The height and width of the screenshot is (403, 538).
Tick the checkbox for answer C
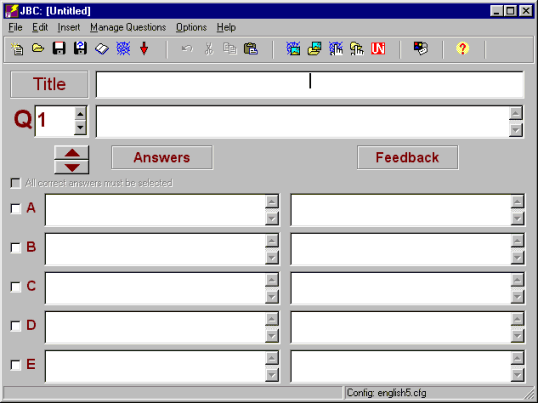pos(15,286)
